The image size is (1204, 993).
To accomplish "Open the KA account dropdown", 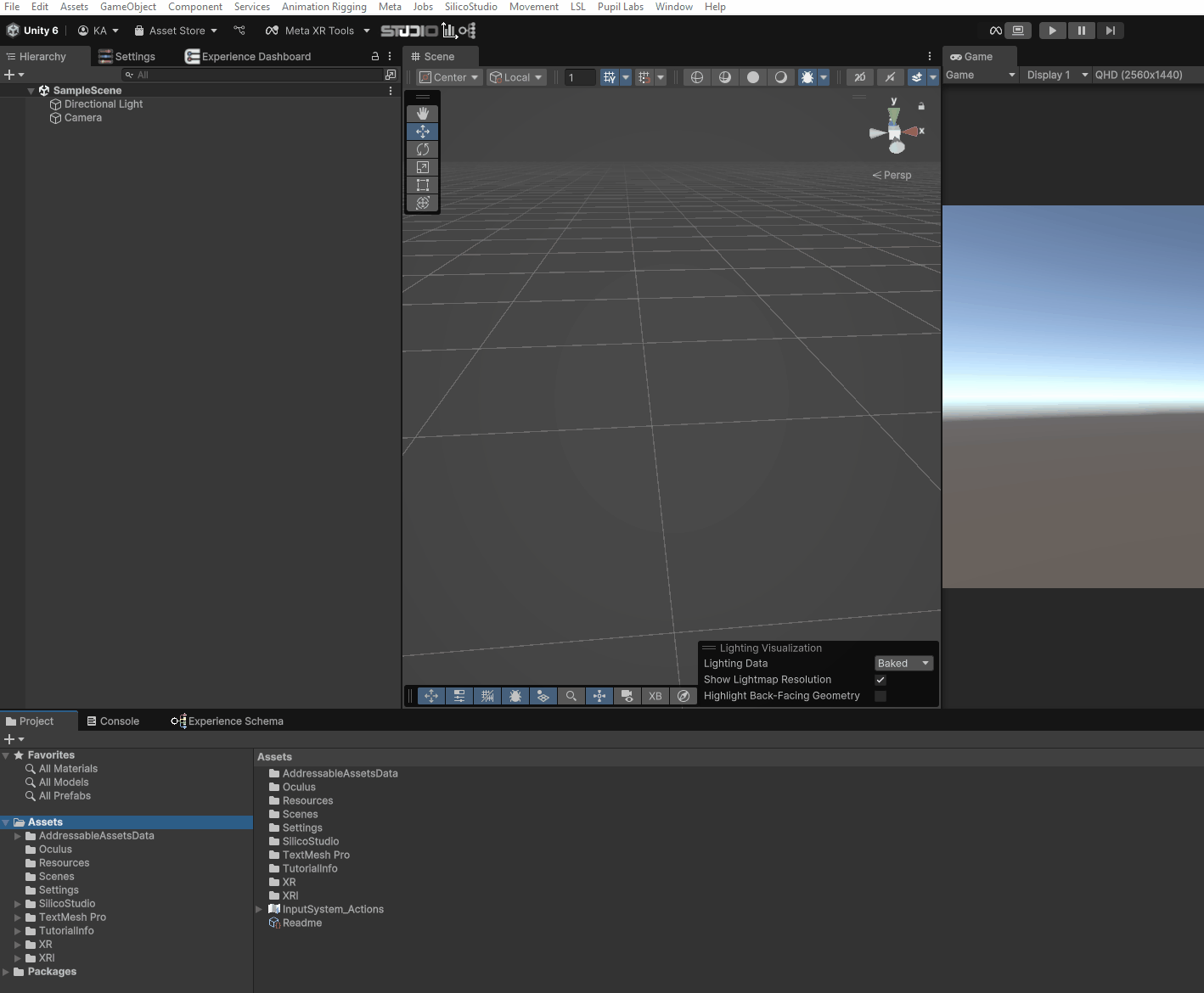I will pyautogui.click(x=98, y=31).
